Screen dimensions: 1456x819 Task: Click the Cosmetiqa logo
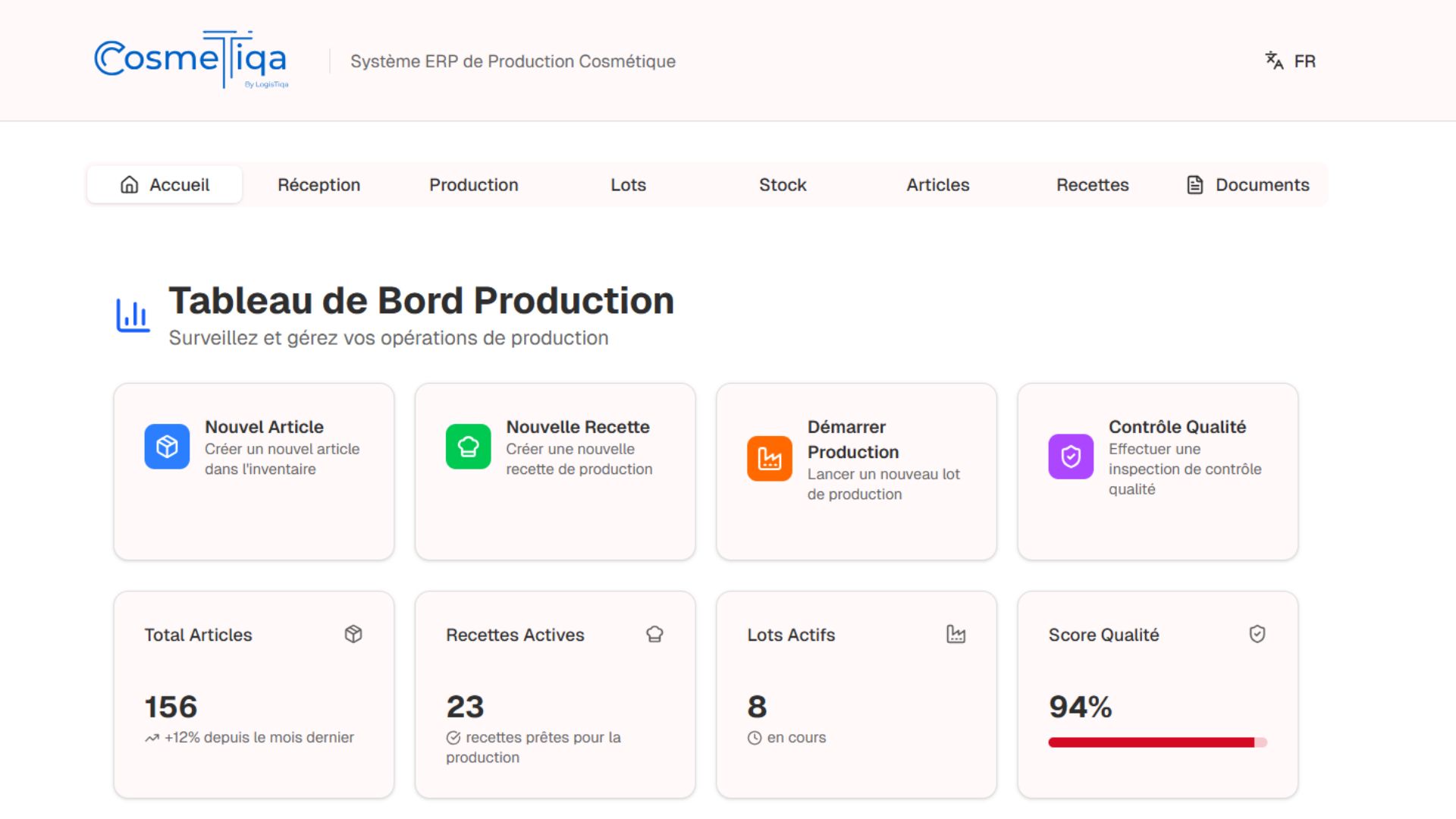(190, 59)
